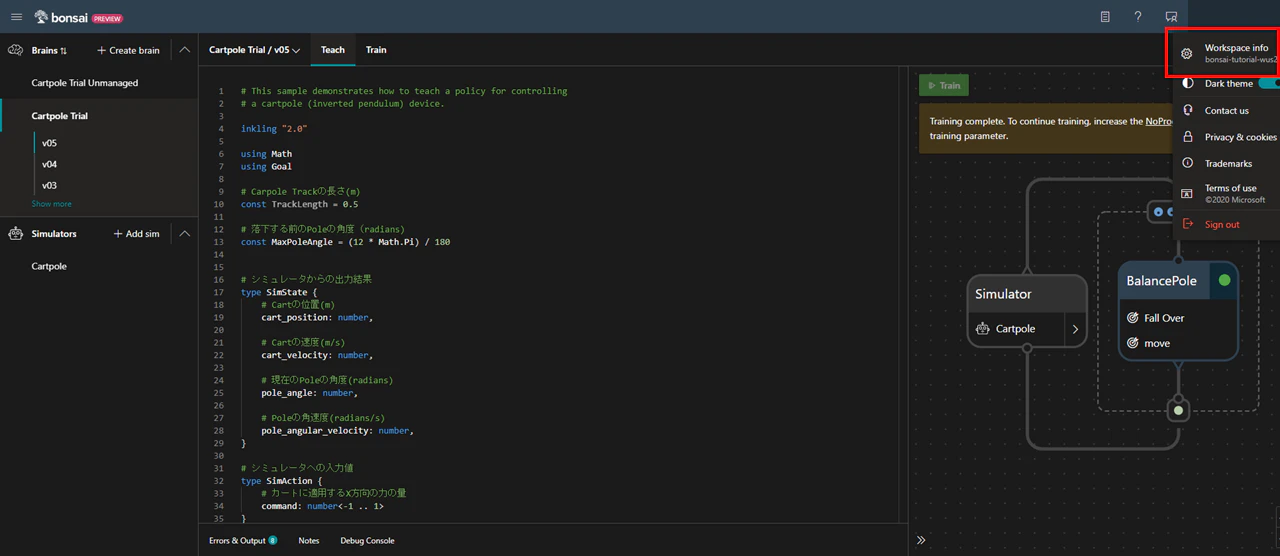
Task: Switch to the Train tab
Action: tap(376, 50)
